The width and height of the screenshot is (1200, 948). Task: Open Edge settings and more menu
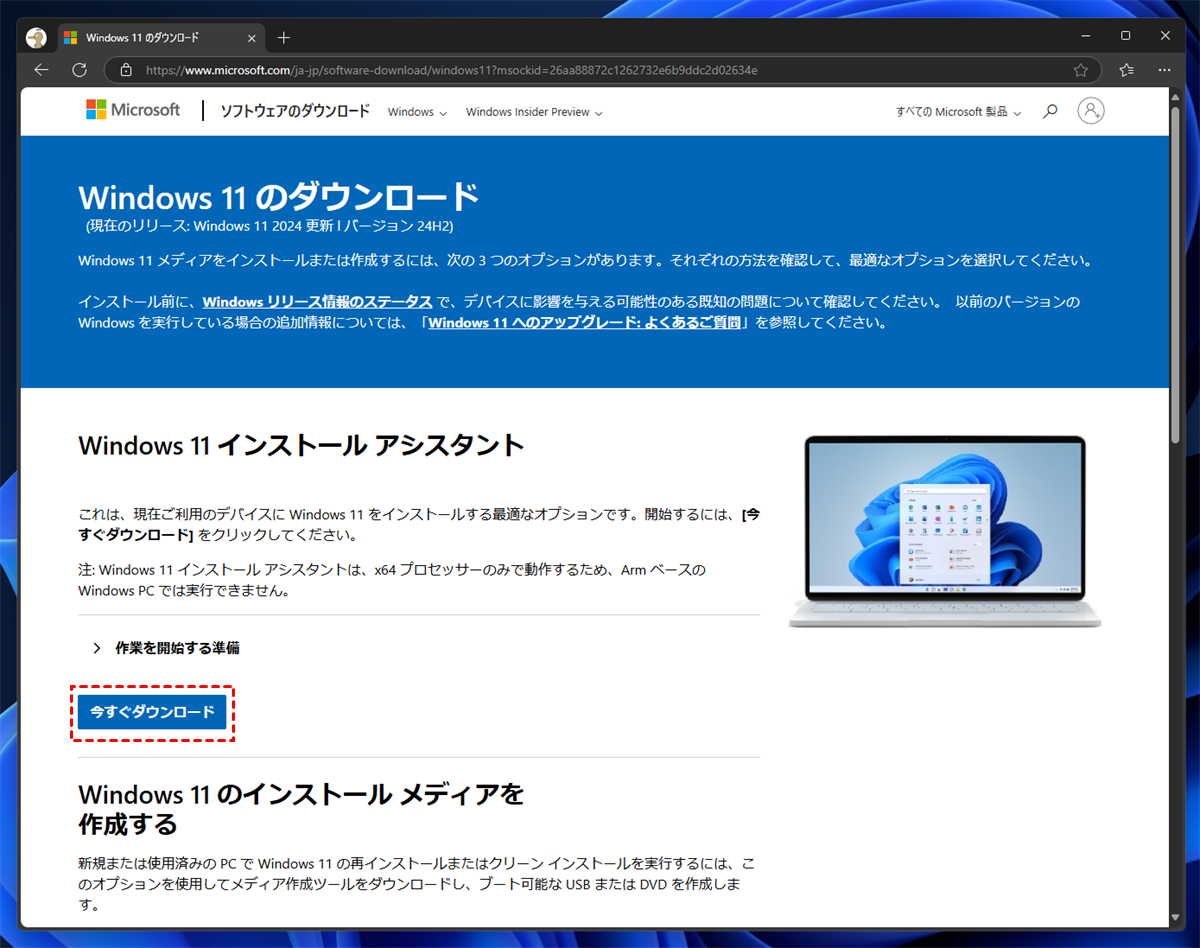1164,70
